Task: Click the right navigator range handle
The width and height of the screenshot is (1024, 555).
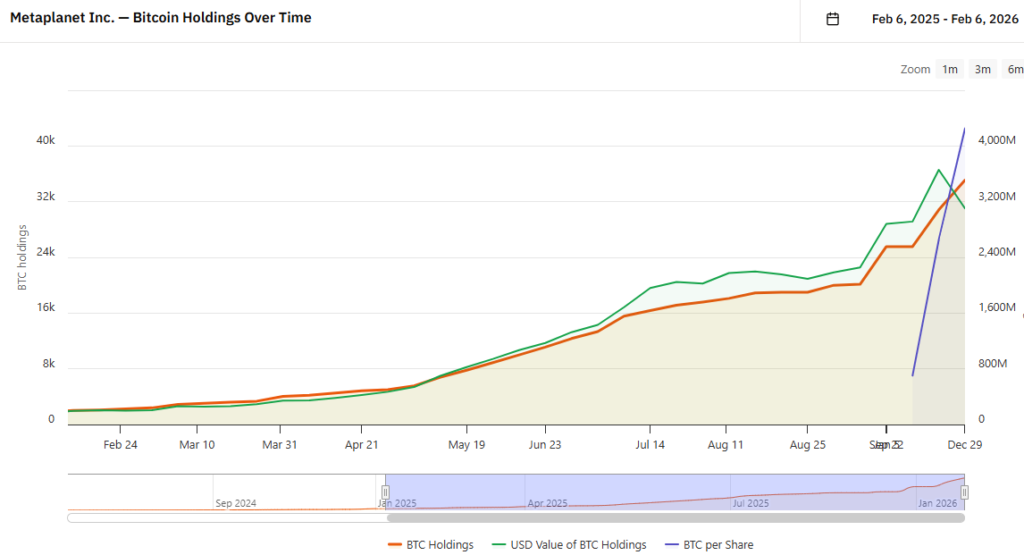Action: pyautogui.click(x=965, y=492)
